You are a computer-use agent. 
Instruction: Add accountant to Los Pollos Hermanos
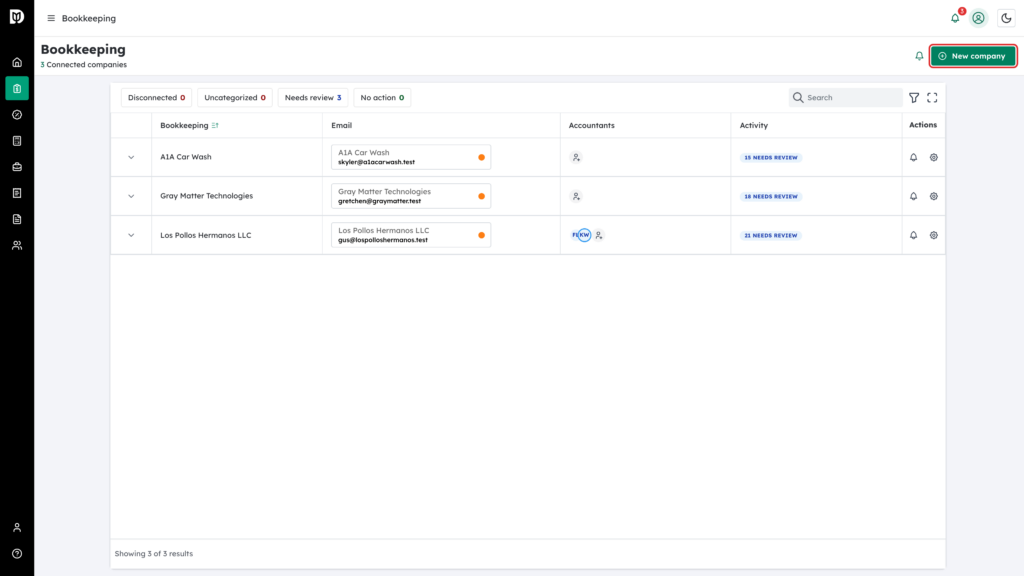(599, 236)
